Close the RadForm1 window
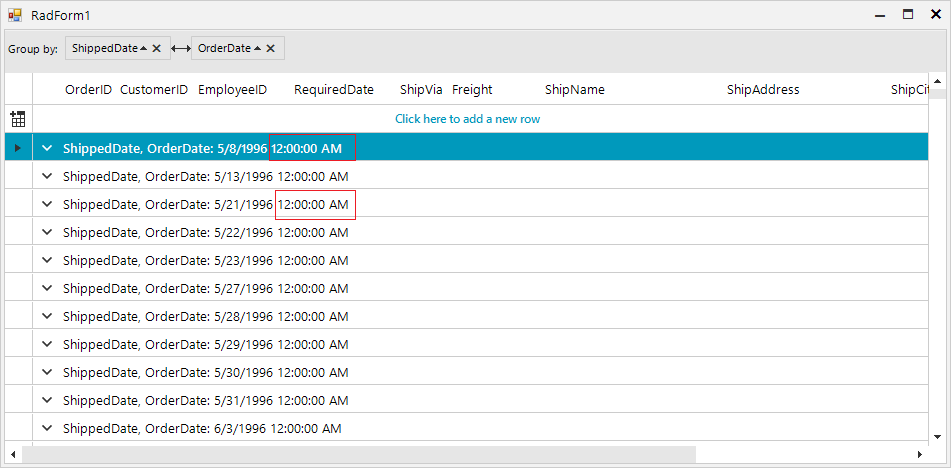951x468 pixels. (x=935, y=15)
